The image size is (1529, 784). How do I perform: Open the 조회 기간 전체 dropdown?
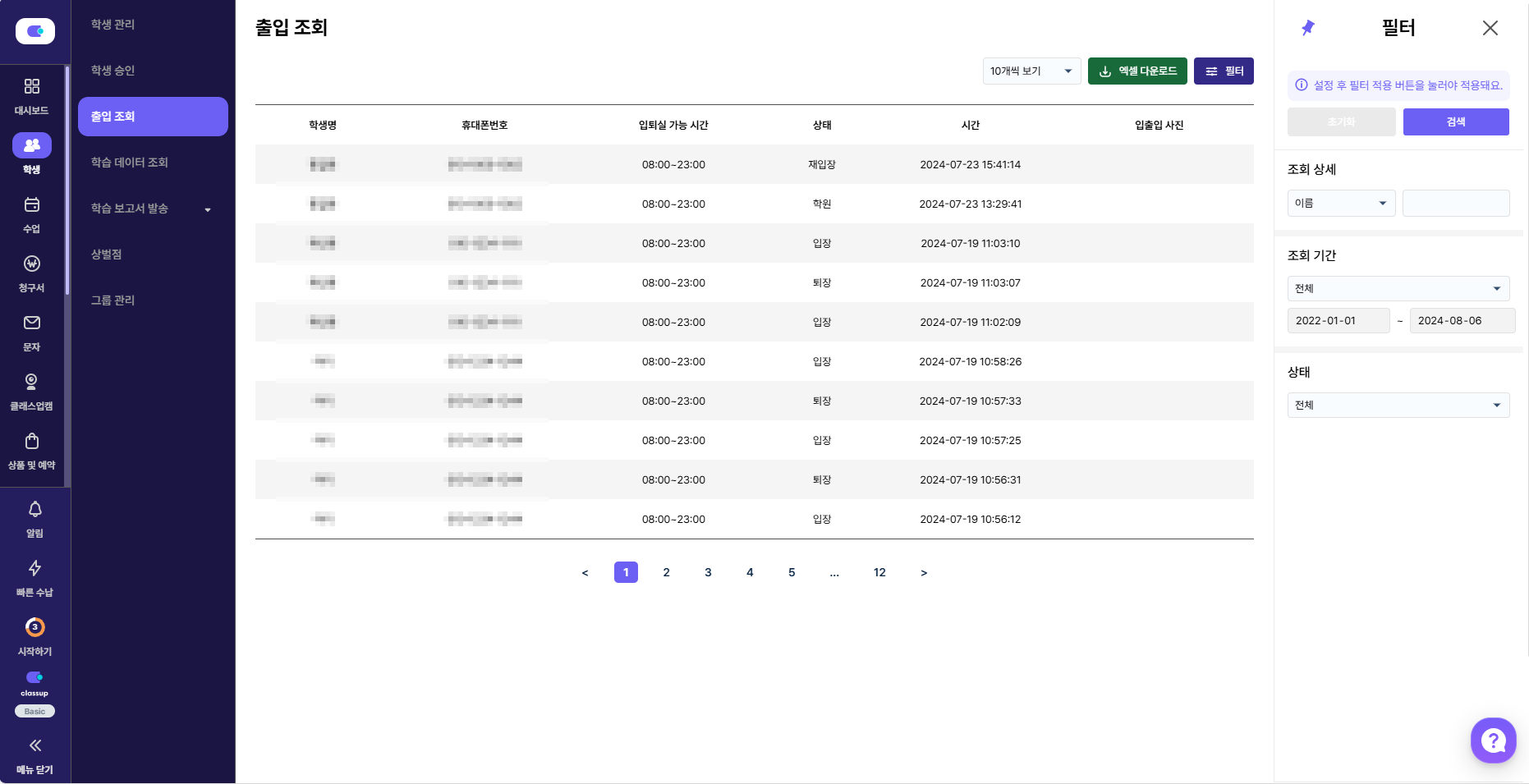point(1398,289)
